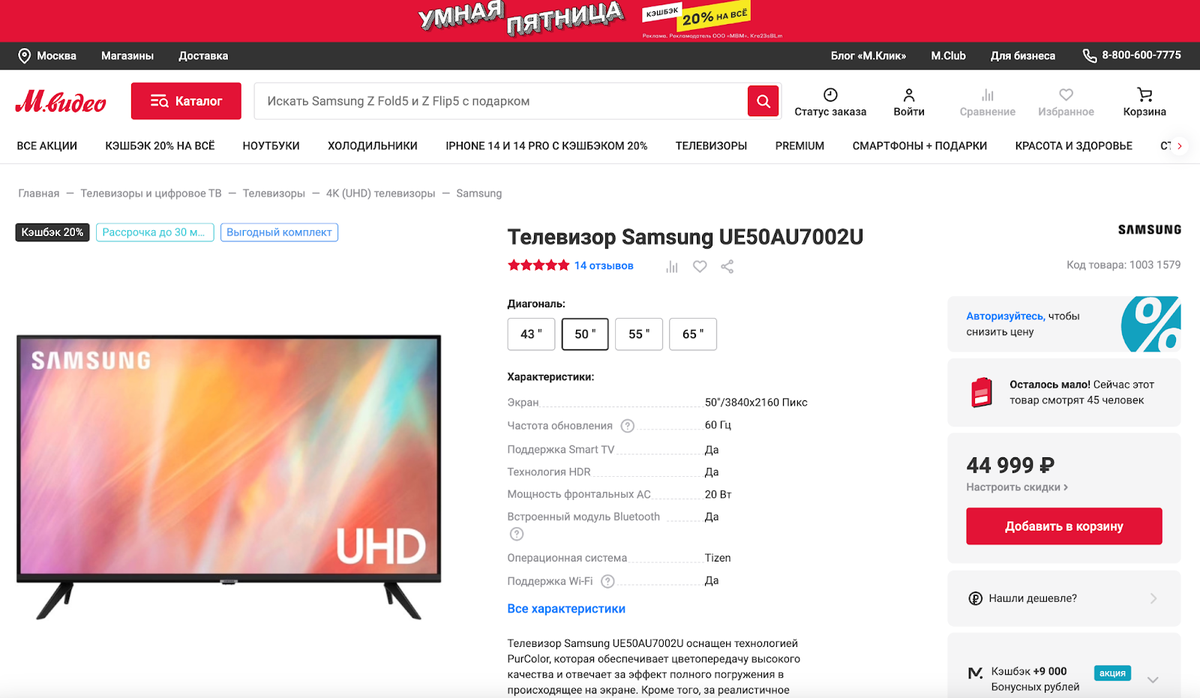Image resolution: width=1200 pixels, height=698 pixels.
Task: Click the search input field
Action: click(x=501, y=101)
